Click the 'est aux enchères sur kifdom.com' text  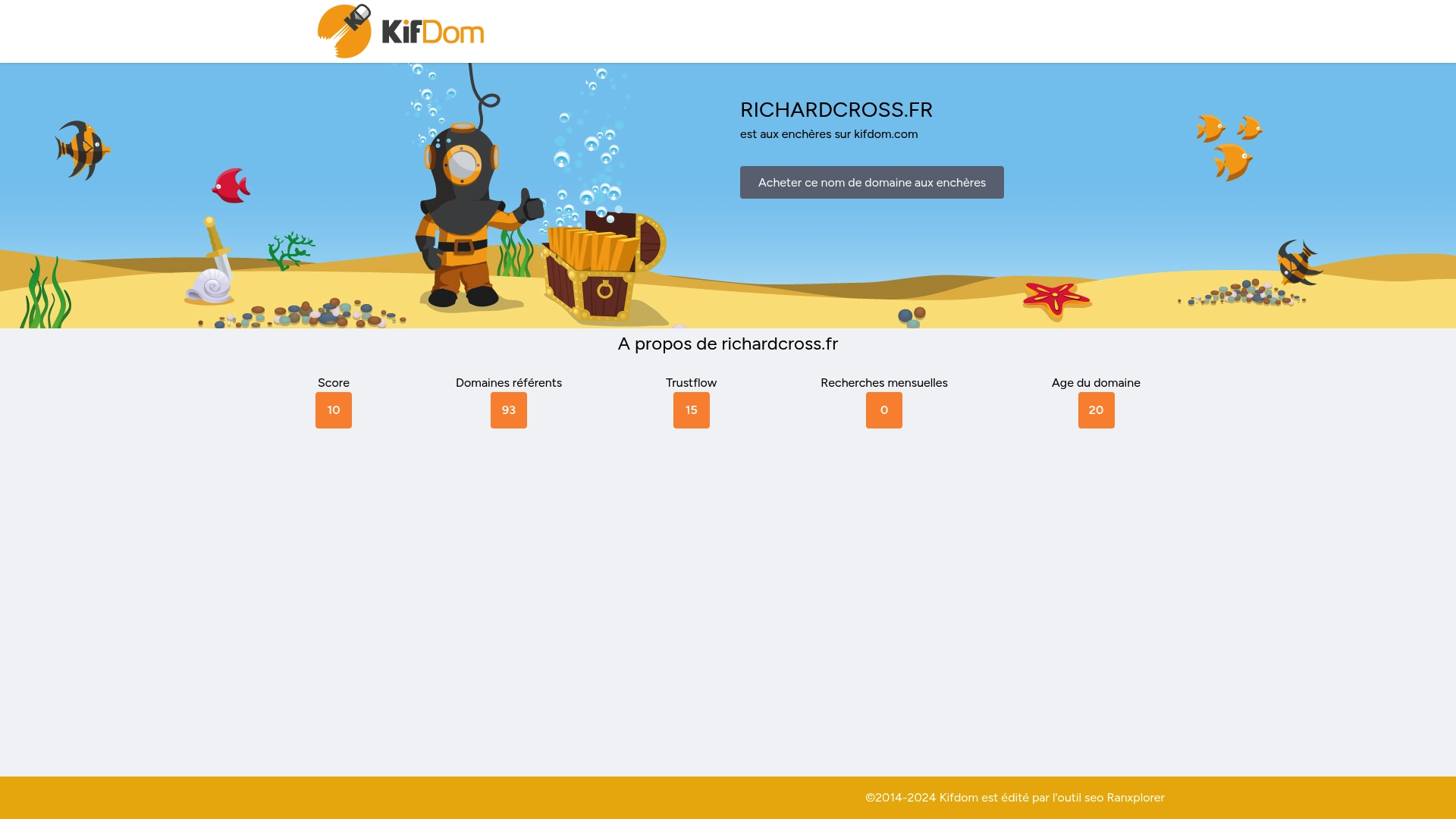(x=828, y=134)
